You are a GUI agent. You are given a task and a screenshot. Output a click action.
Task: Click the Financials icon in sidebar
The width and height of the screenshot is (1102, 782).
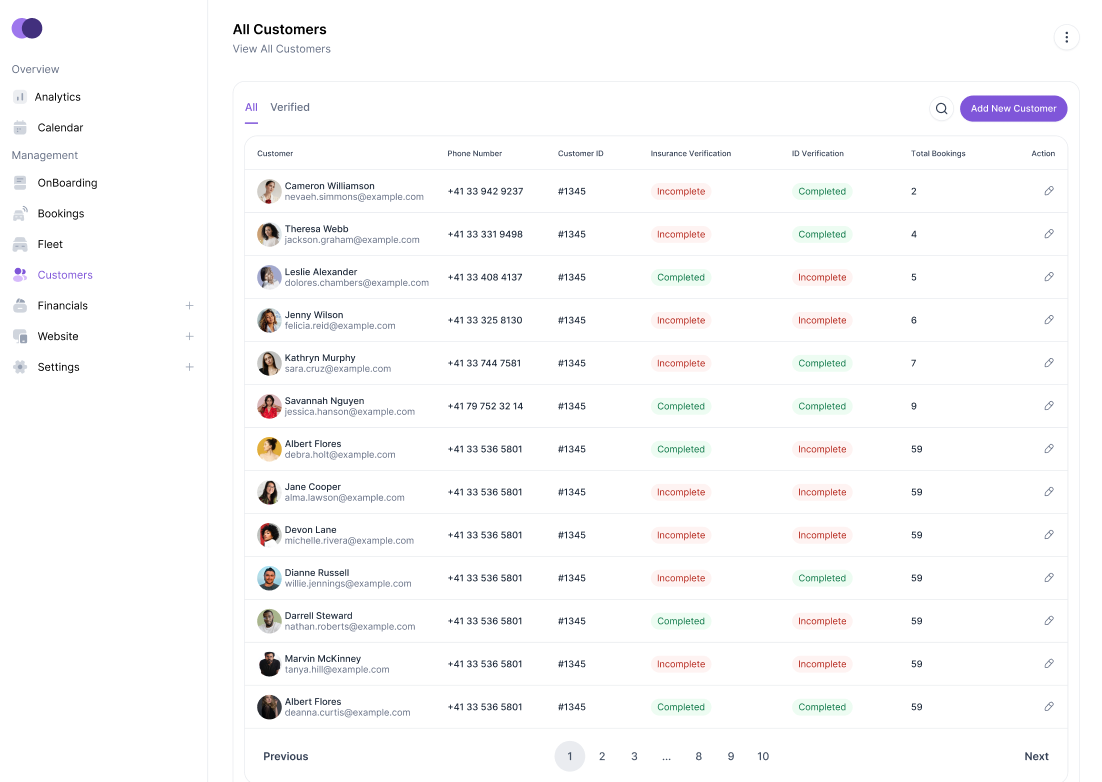(20, 306)
